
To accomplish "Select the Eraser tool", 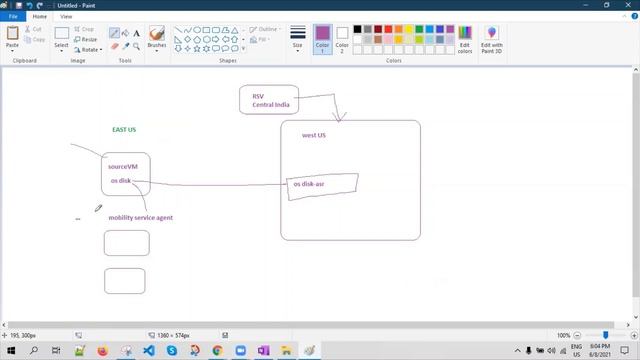I will tap(115, 46).
